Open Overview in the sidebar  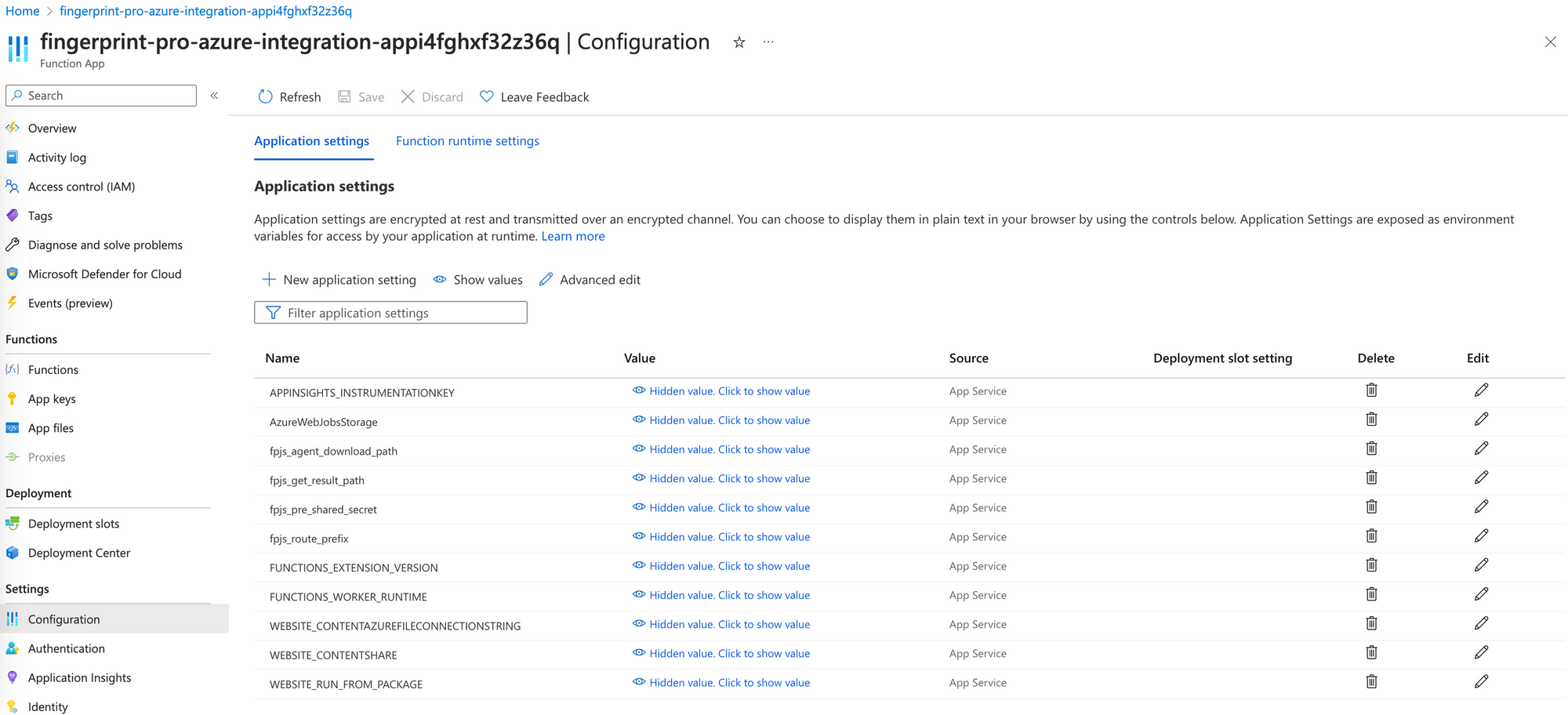[x=52, y=129]
